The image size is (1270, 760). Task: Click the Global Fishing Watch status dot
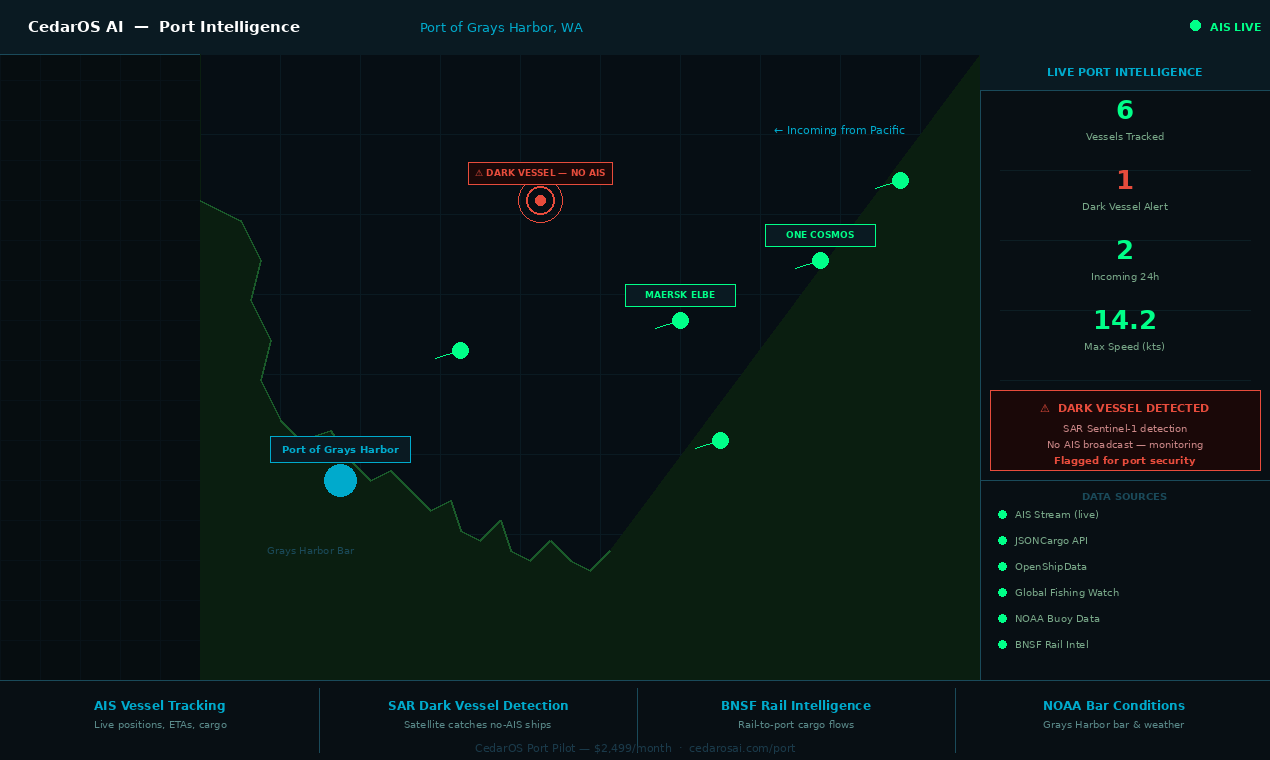1002,593
